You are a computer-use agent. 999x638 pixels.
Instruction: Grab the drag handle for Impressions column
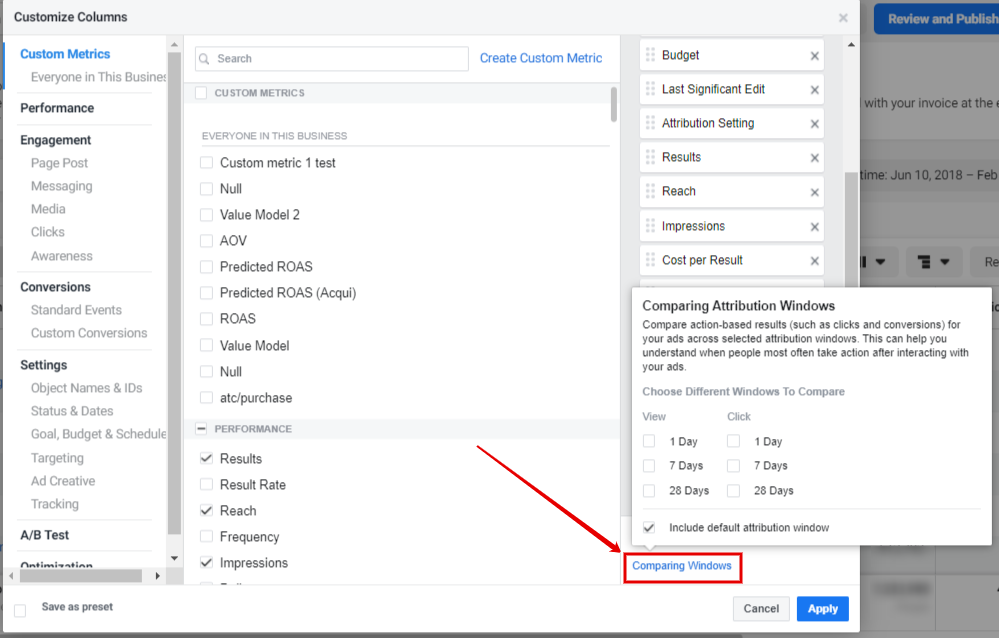point(650,226)
